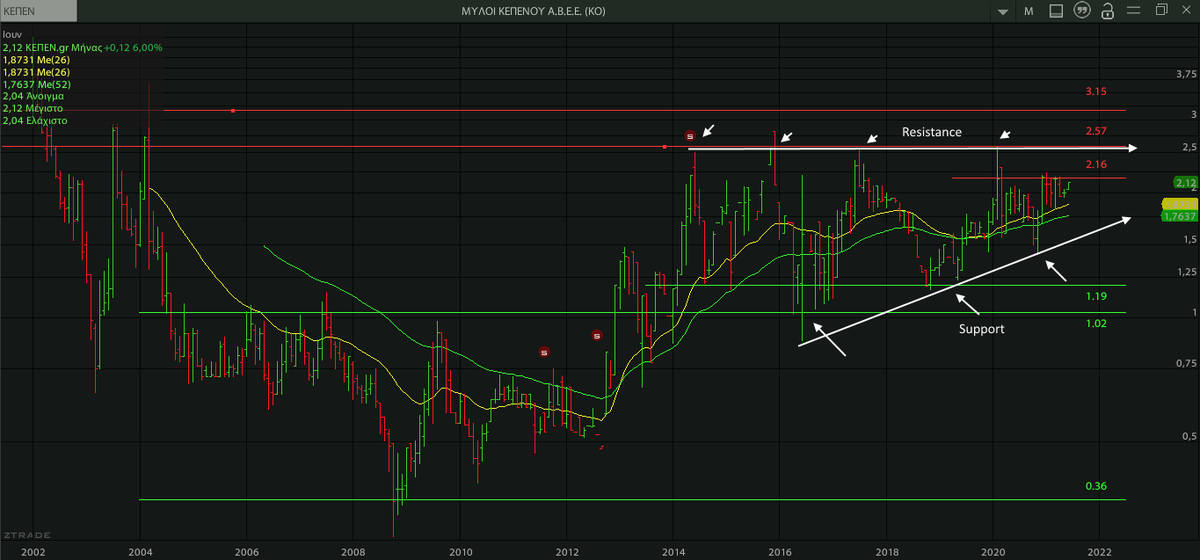Screen dimensions: 1200x560
Task: Click the 2020 year label on time axis
Action: pyautogui.click(x=992, y=551)
